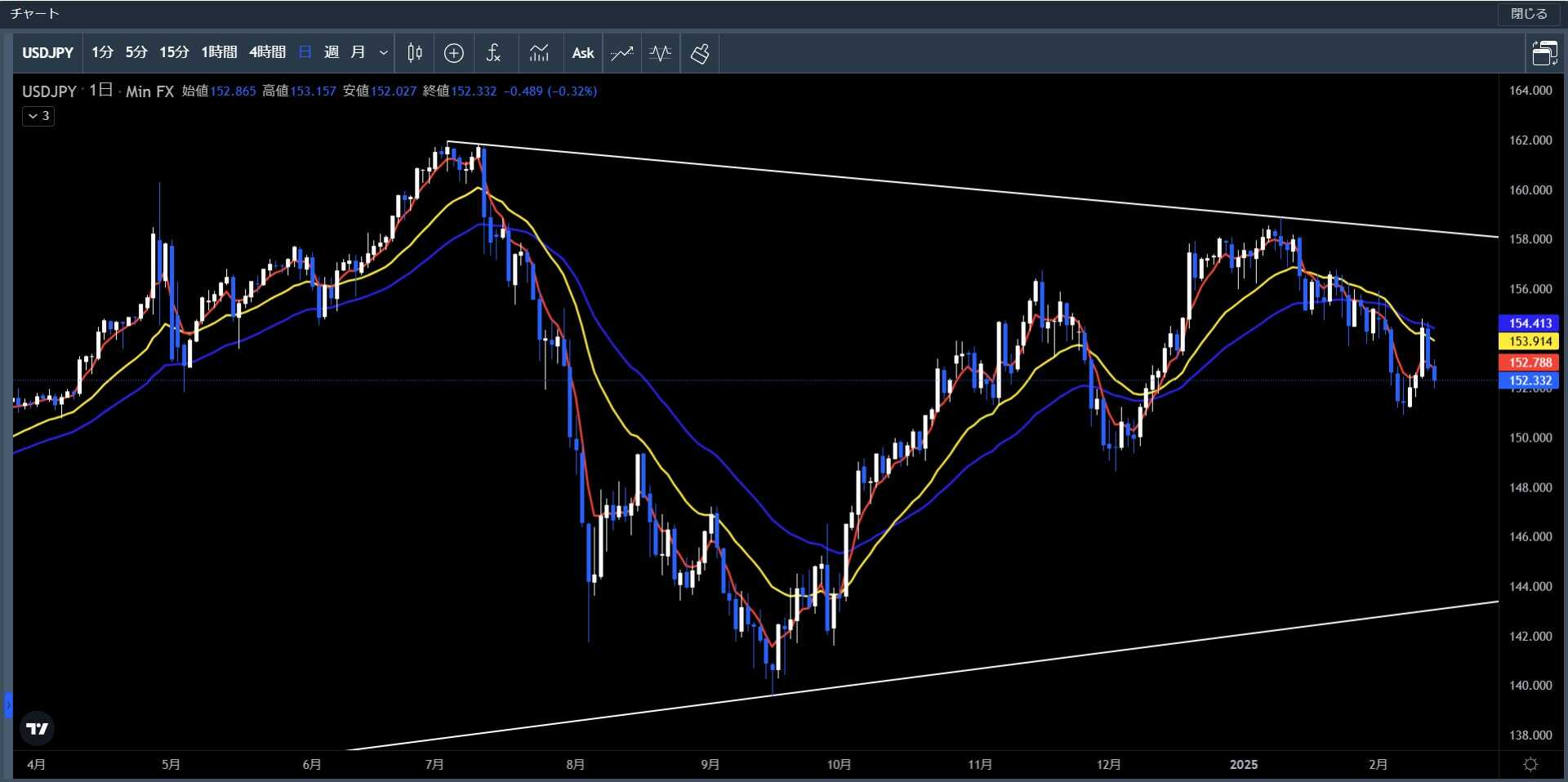Open chart settings gear icon

click(x=1531, y=765)
